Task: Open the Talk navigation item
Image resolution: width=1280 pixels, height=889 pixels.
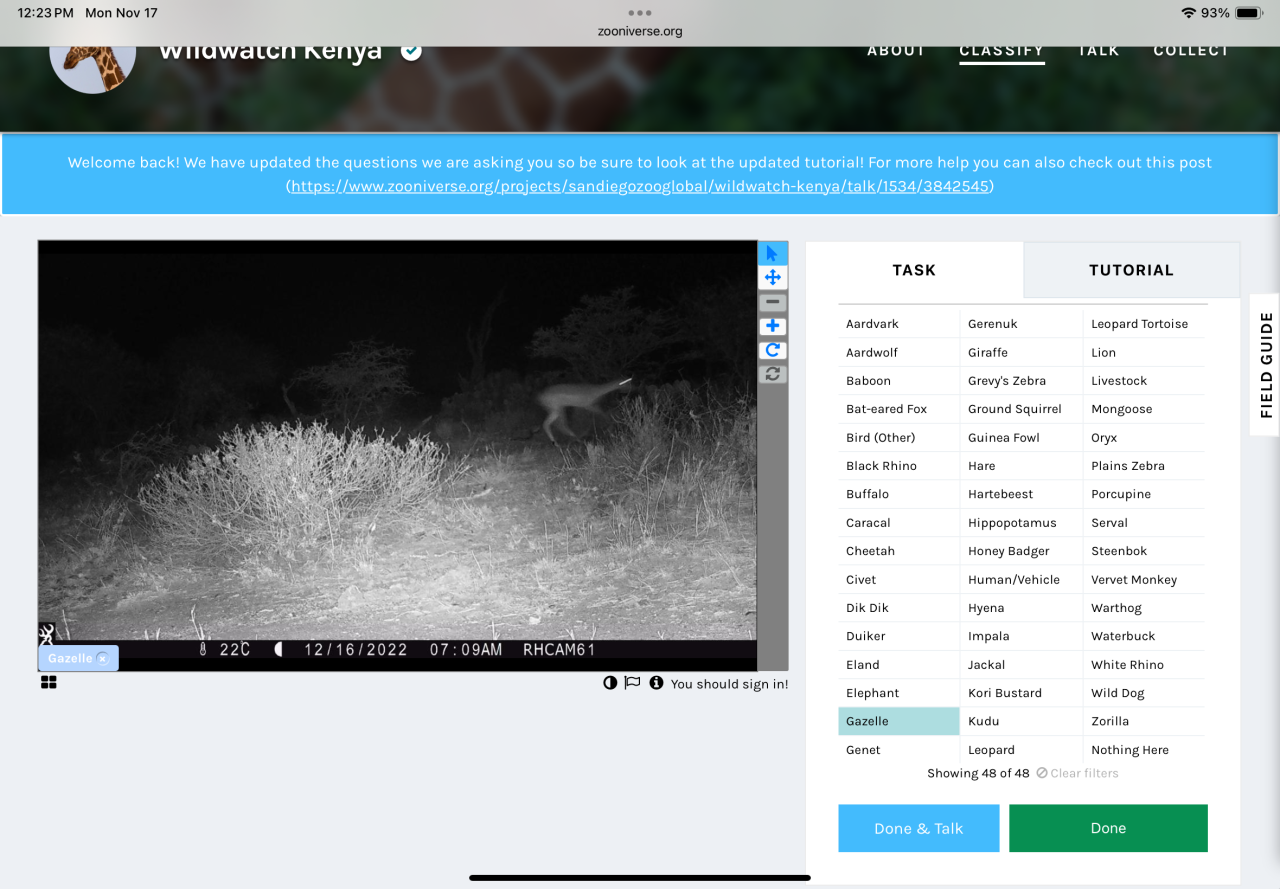Action: click(x=1098, y=50)
